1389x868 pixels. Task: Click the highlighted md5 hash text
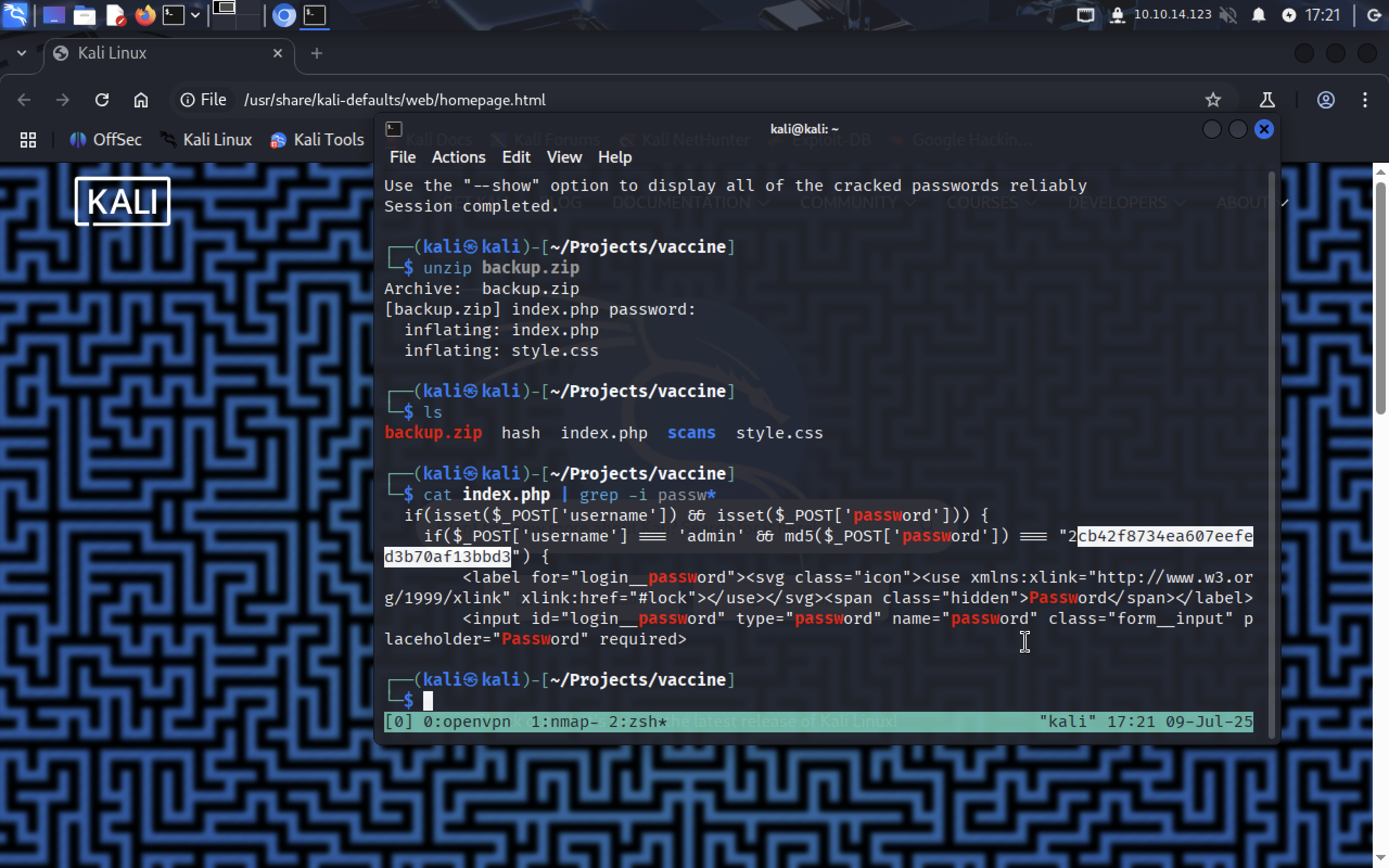[1164, 535]
